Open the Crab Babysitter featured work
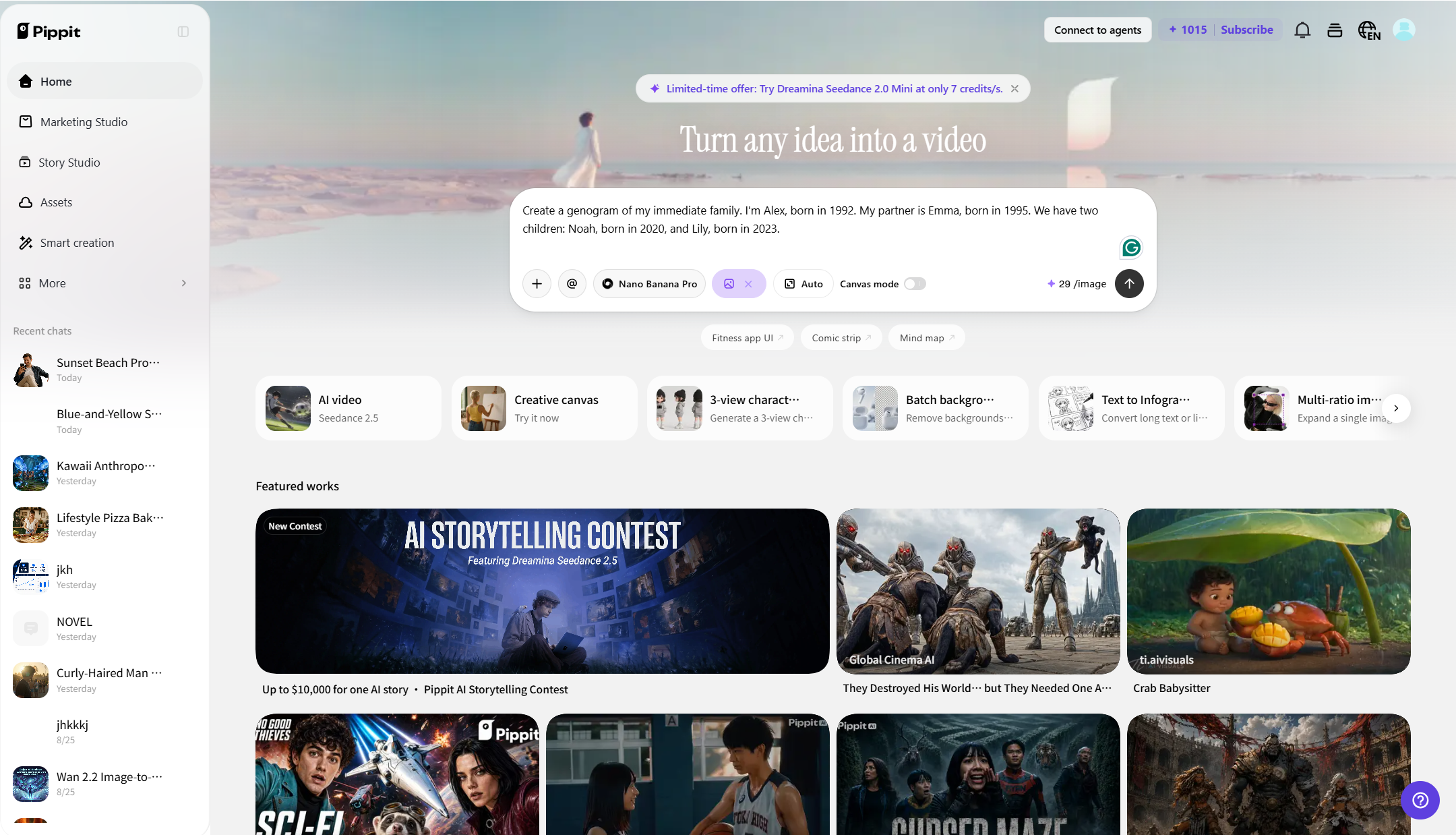 (1269, 591)
